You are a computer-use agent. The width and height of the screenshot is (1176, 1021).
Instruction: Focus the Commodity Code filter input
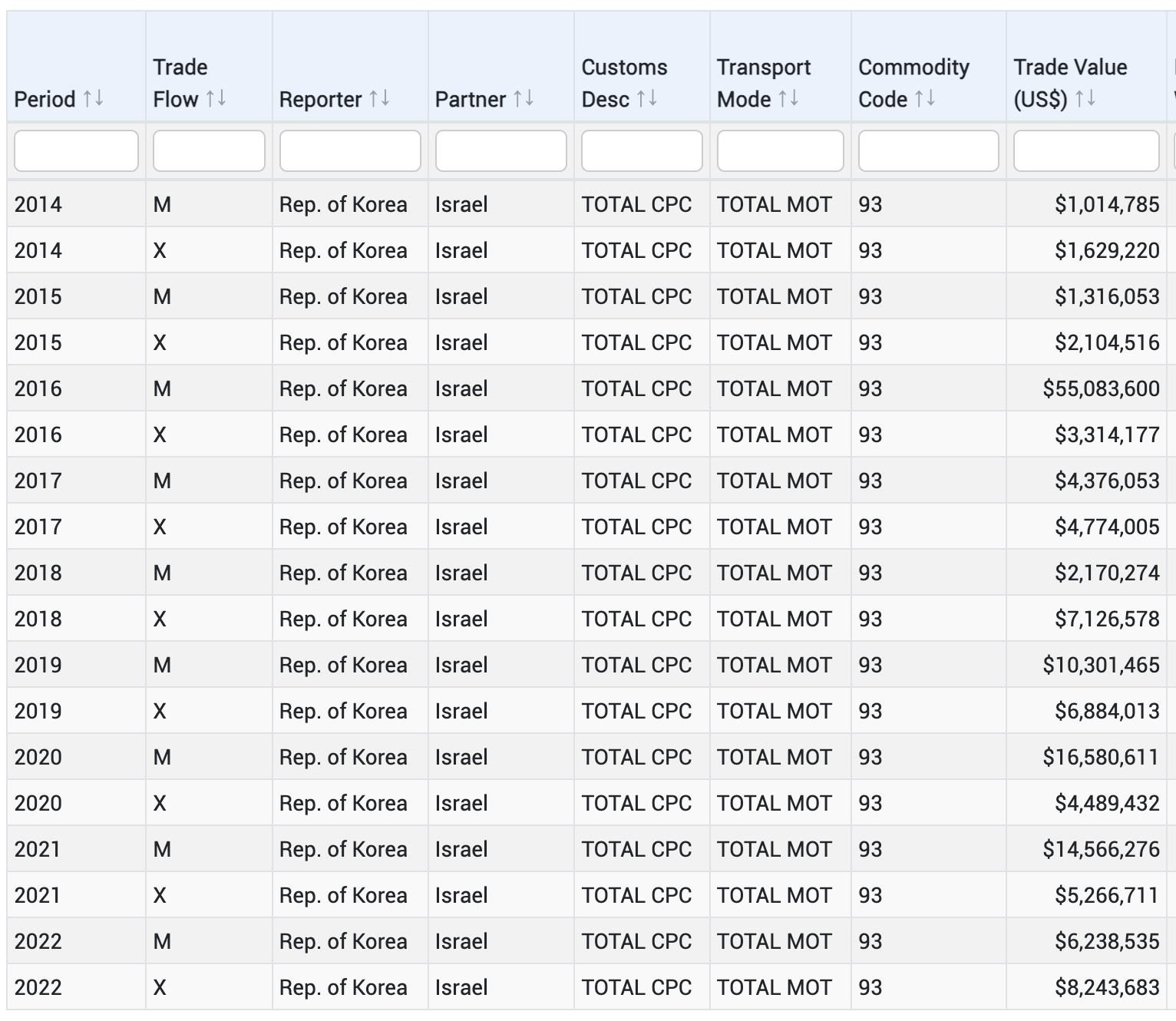tap(928, 150)
